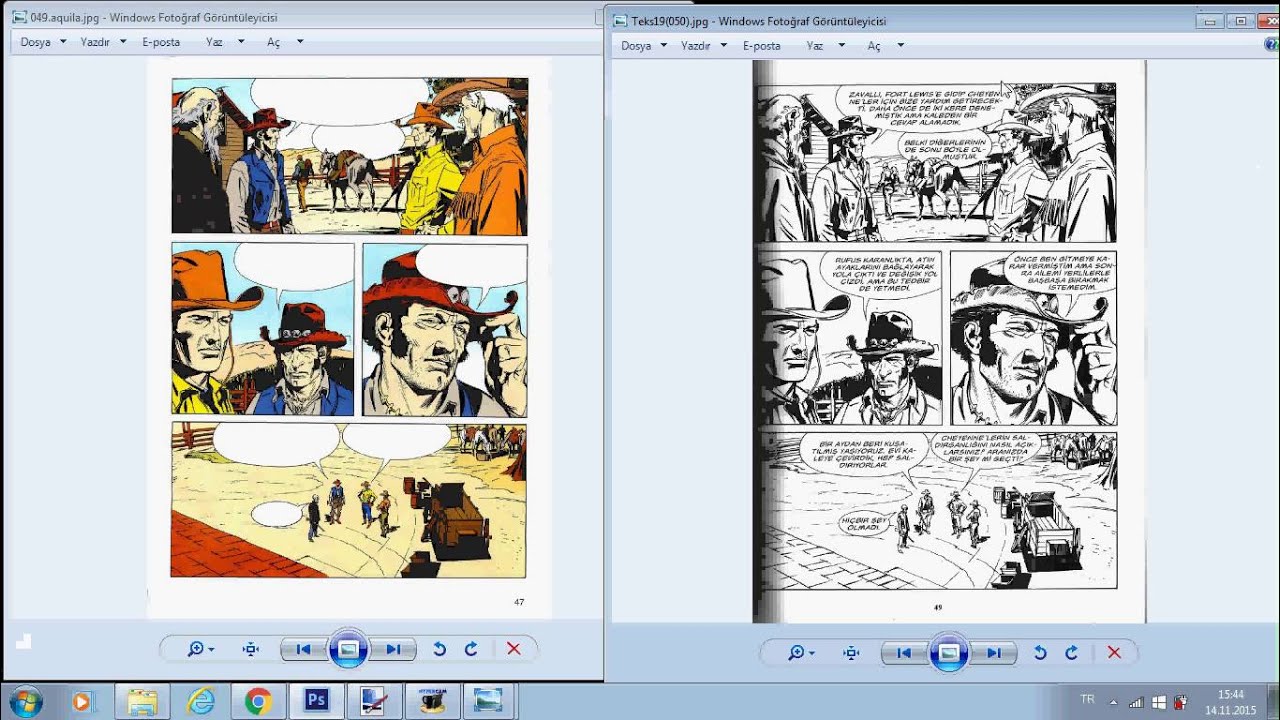Change TR input language in tray
The height and width of the screenshot is (720, 1280).
1088,699
